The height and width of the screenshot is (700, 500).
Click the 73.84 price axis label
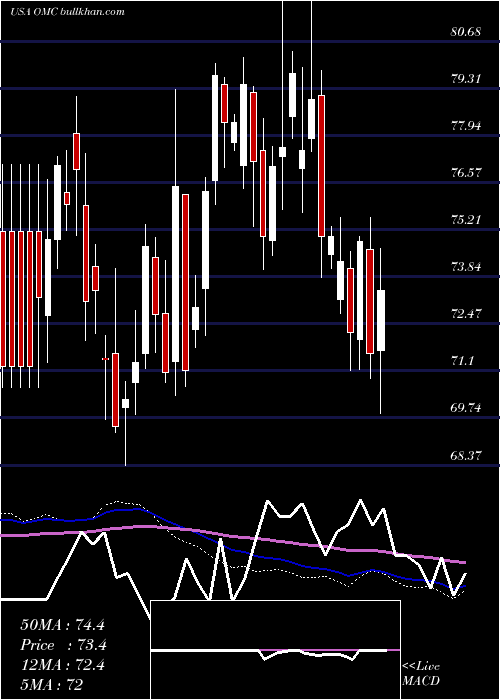click(x=466, y=267)
